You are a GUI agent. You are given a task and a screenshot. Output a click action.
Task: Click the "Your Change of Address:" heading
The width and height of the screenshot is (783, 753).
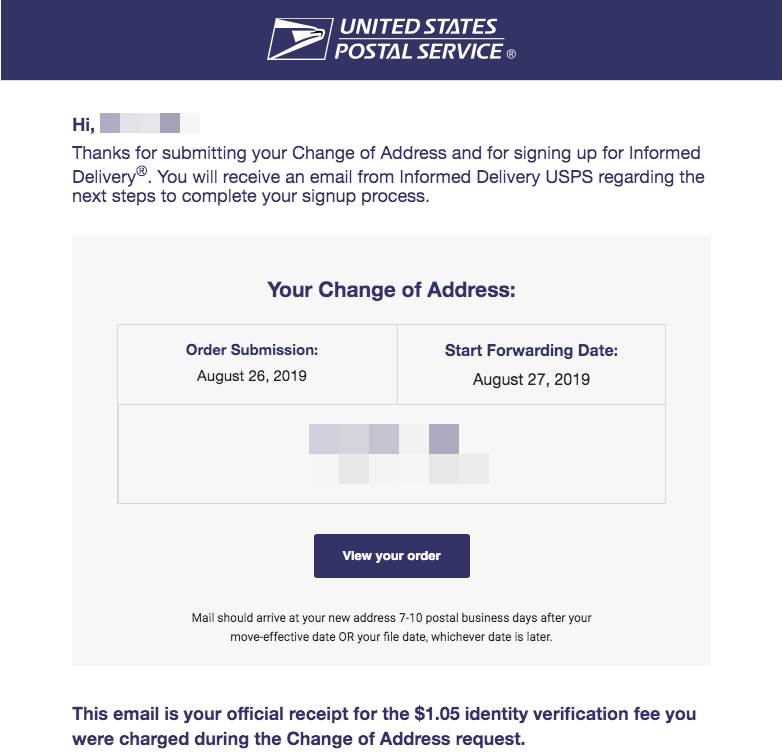pos(391,291)
